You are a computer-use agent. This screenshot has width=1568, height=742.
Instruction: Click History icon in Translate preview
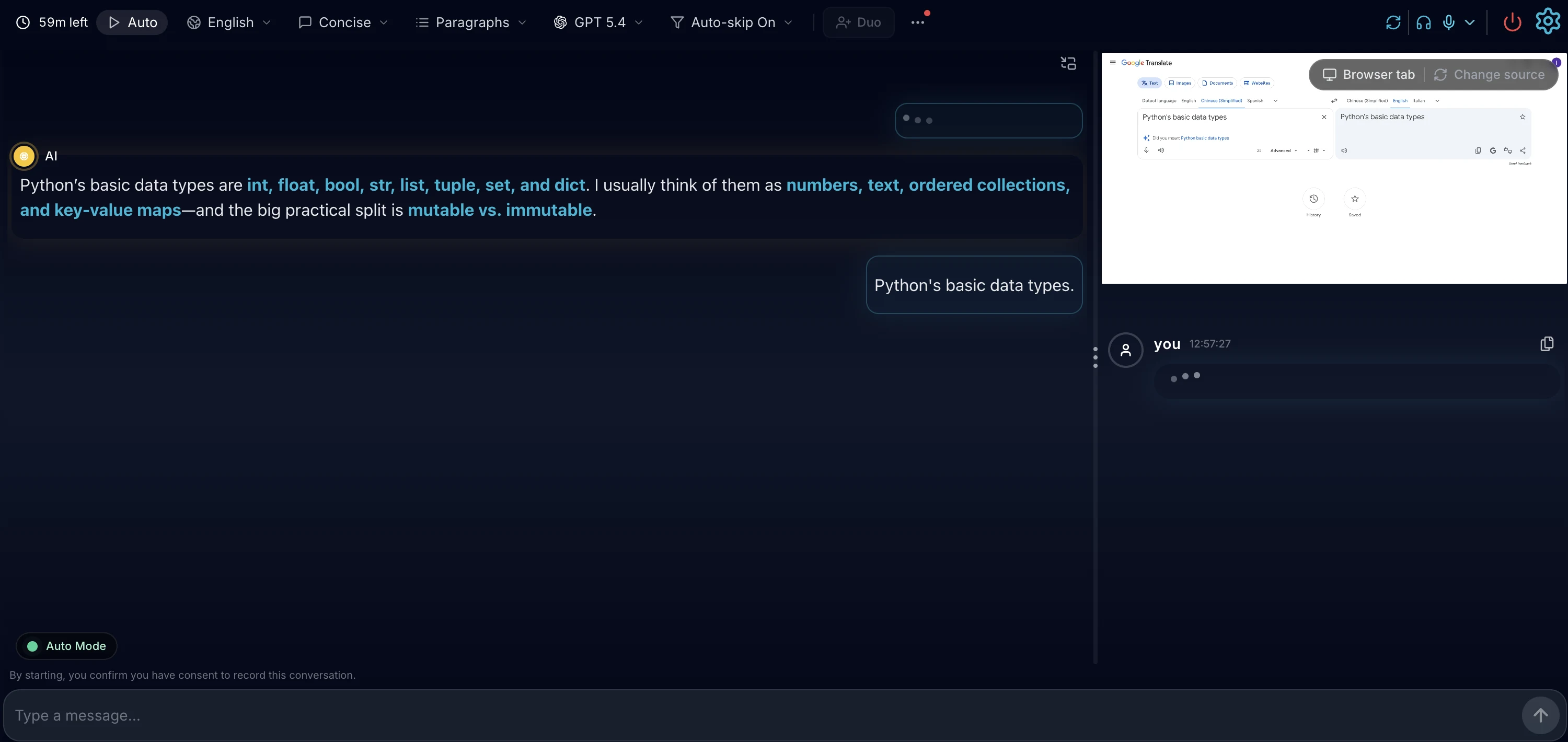click(x=1313, y=199)
